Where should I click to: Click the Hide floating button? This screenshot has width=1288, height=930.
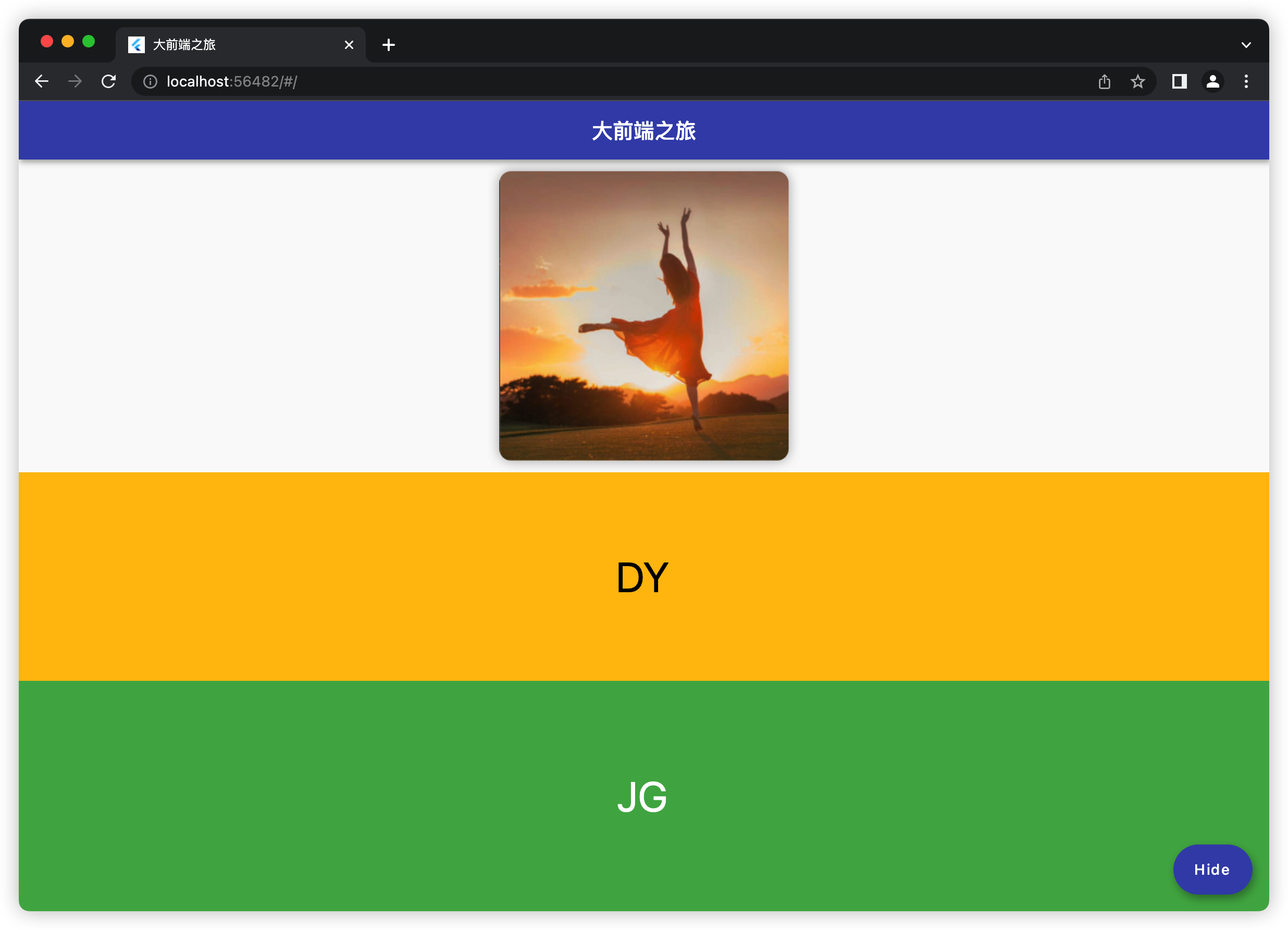(x=1212, y=869)
